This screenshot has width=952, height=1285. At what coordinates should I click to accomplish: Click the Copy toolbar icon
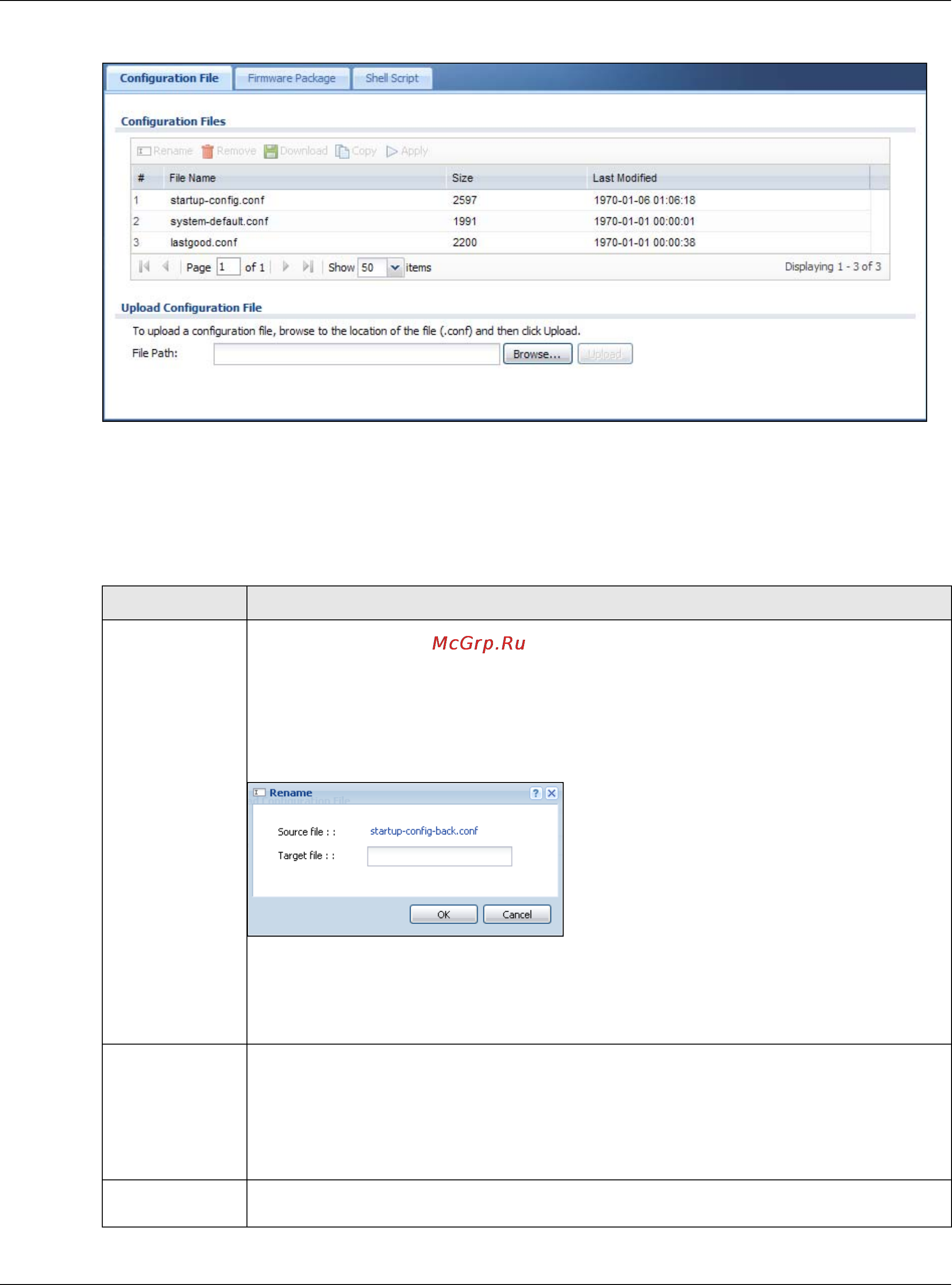pyautogui.click(x=342, y=151)
